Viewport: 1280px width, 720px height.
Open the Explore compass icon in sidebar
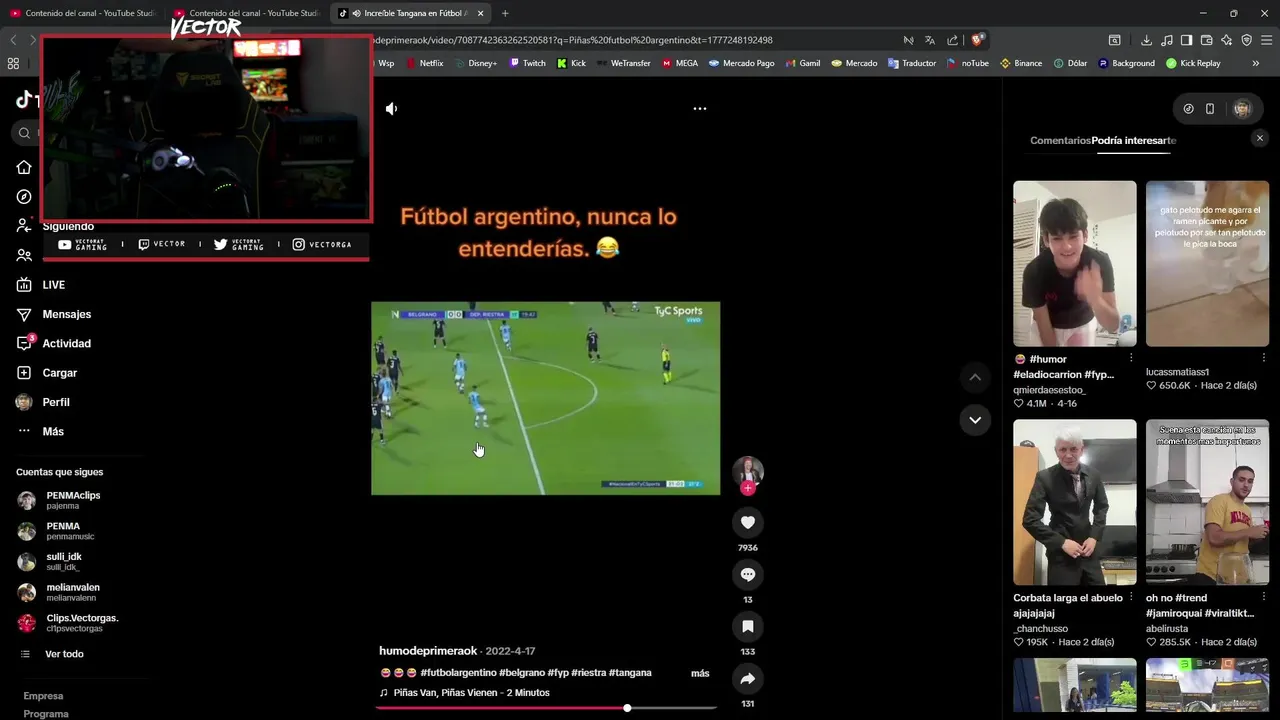[x=24, y=197]
